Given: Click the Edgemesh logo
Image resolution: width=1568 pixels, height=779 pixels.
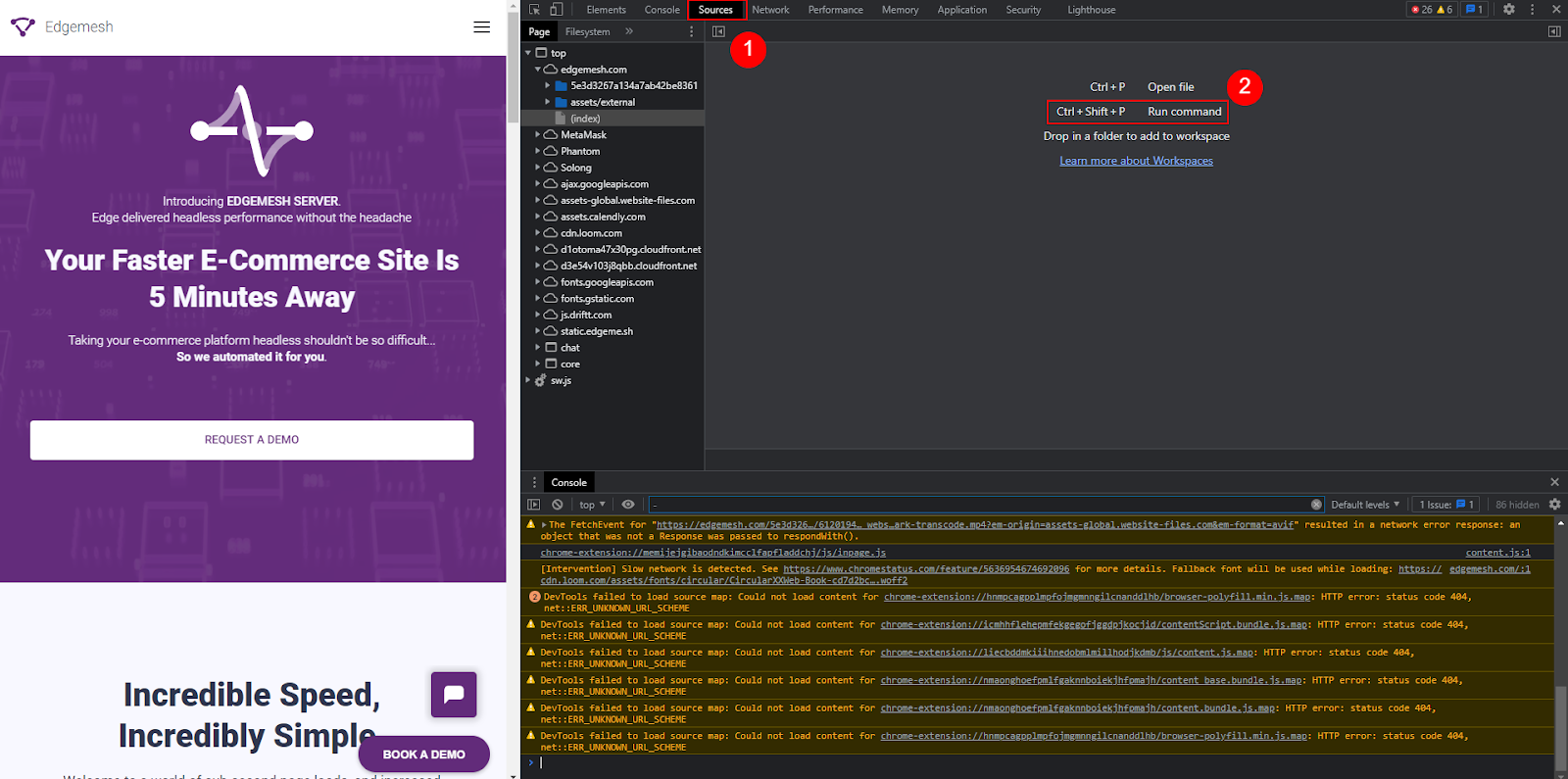Looking at the screenshot, I should pos(62,27).
